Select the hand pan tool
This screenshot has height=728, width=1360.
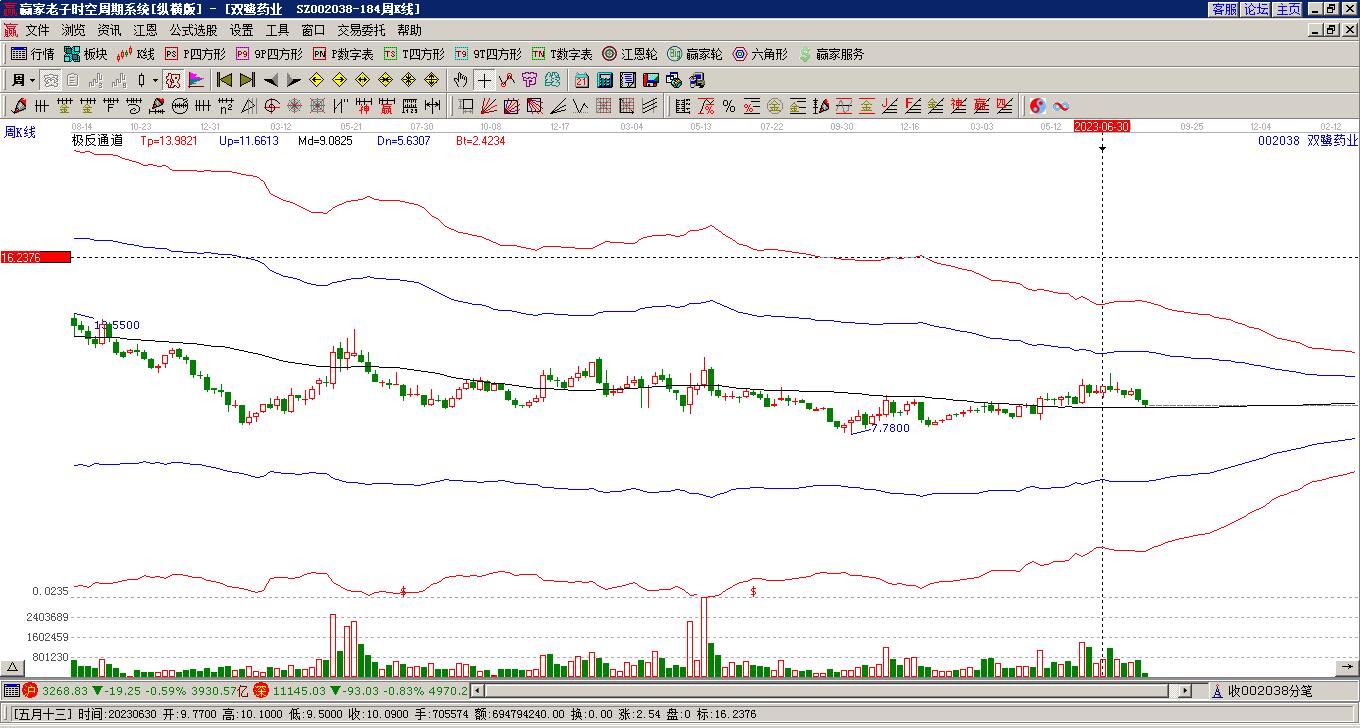(460, 80)
